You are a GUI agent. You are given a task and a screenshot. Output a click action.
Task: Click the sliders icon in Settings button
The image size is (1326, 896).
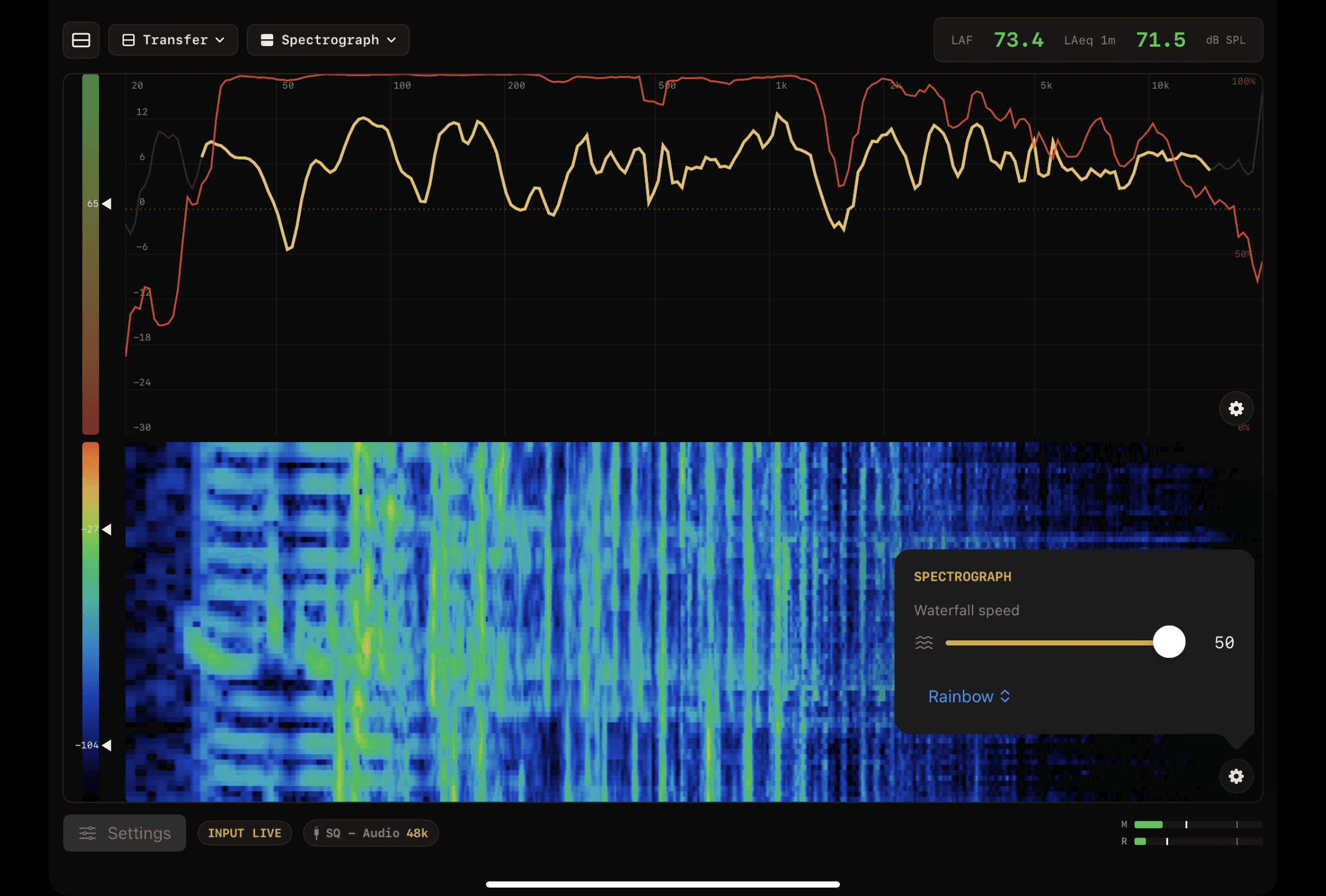87,833
